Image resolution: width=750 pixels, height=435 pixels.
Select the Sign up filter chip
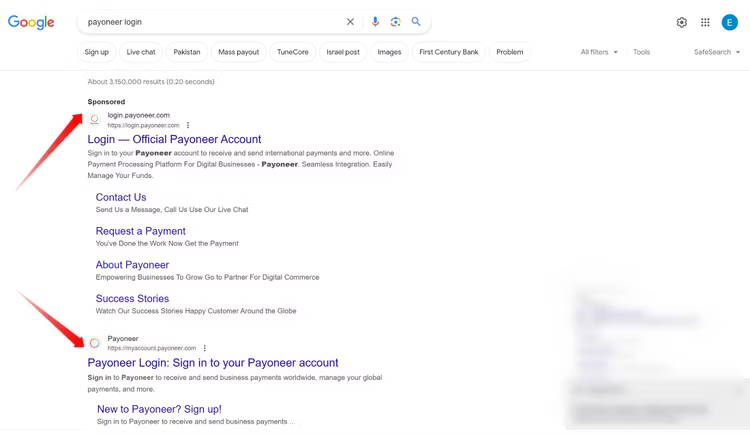coord(97,52)
